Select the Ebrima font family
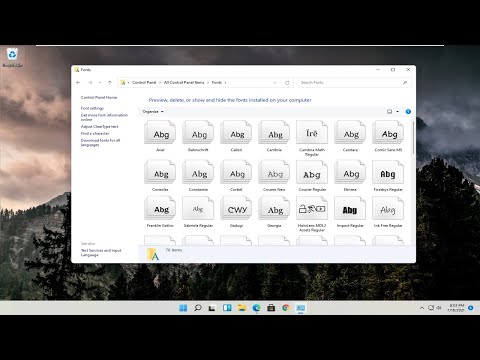Image resolution: width=480 pixels, height=360 pixels. point(350,176)
